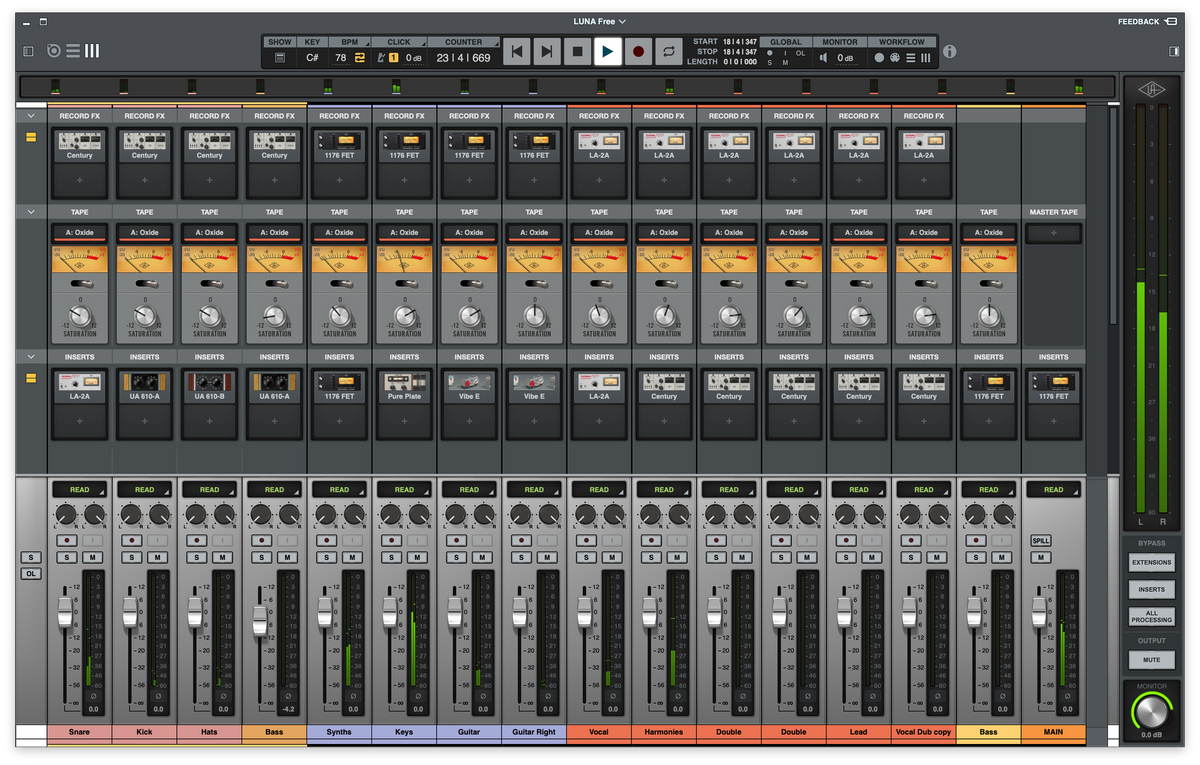Add Record FX in Kick's empty plus slot
1200x765 pixels.
click(145, 180)
